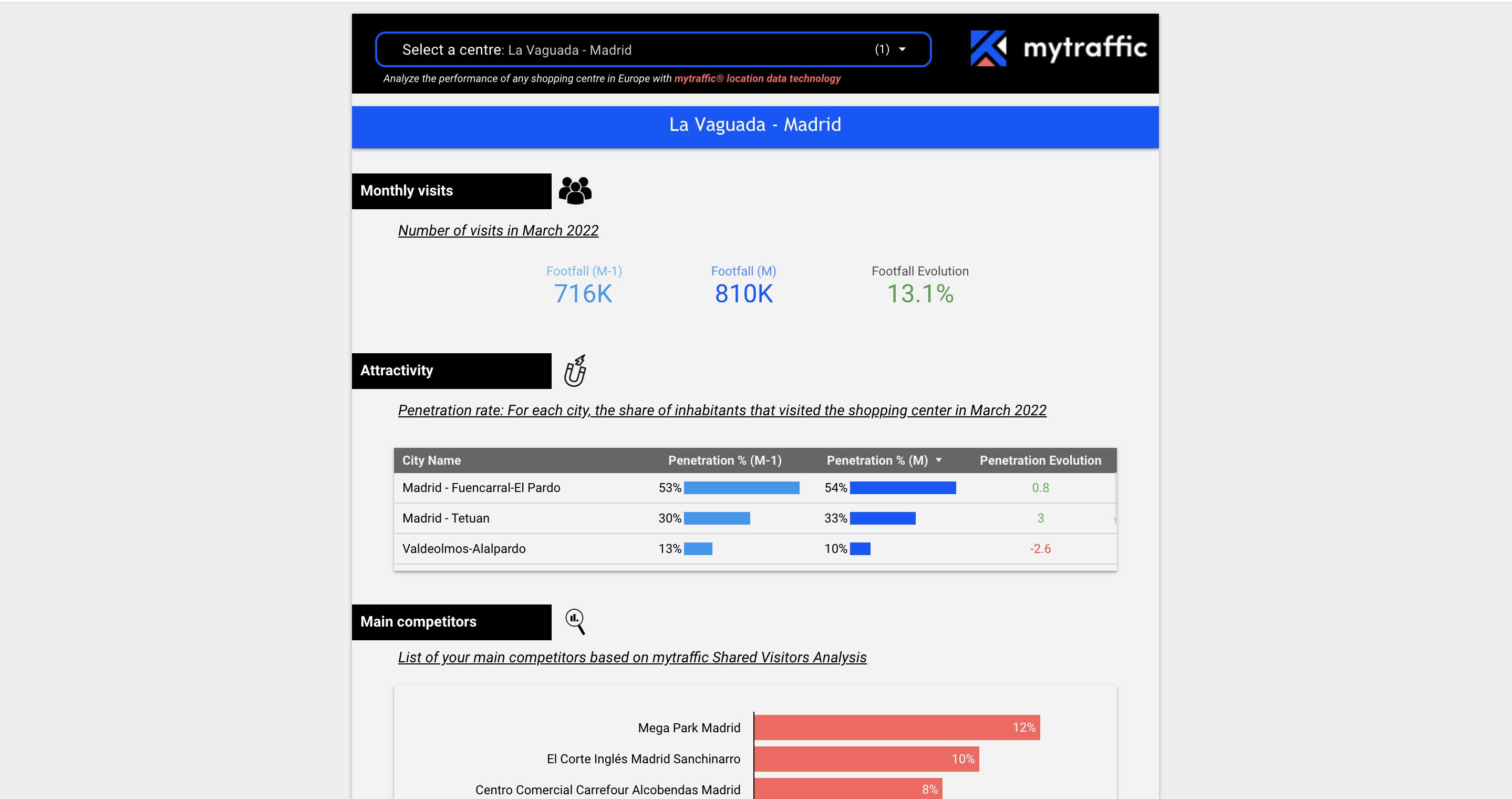Click the -2.6 penetration evolution value
The width and height of the screenshot is (1512, 799).
point(1040,549)
